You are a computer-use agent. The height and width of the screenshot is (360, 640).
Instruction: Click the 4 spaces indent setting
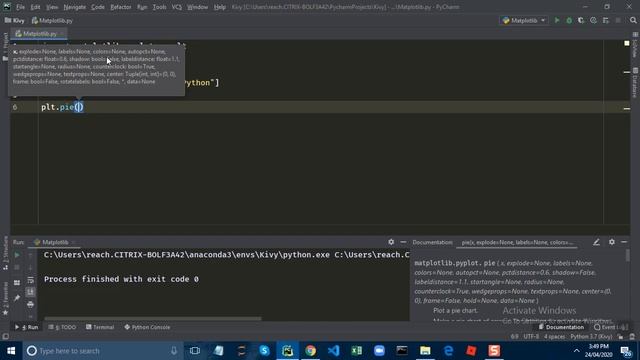(555, 337)
